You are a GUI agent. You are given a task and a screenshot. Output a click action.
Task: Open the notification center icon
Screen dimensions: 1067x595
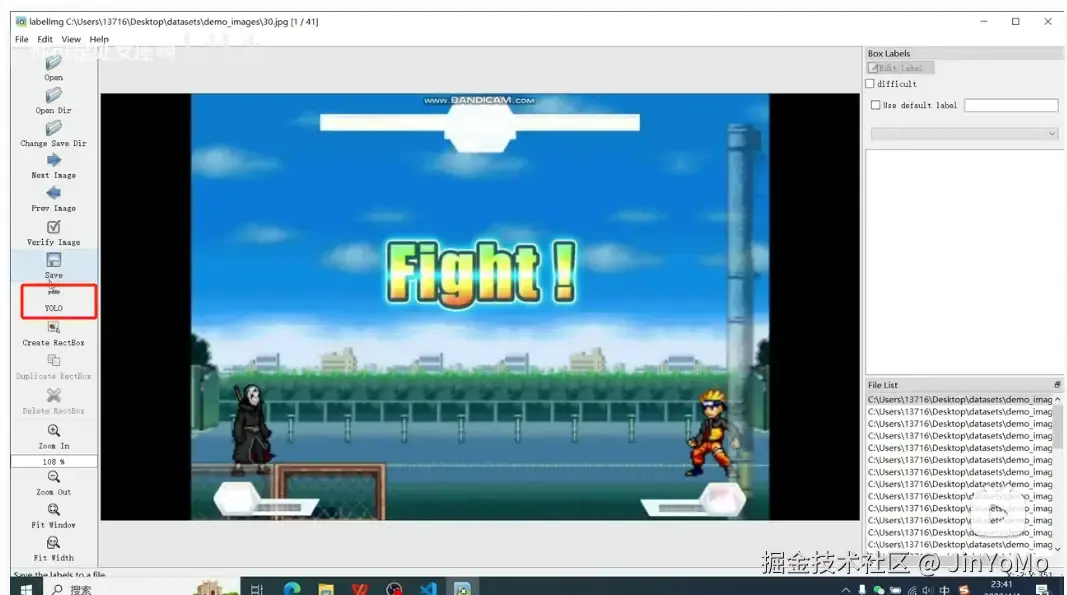(x=1042, y=590)
